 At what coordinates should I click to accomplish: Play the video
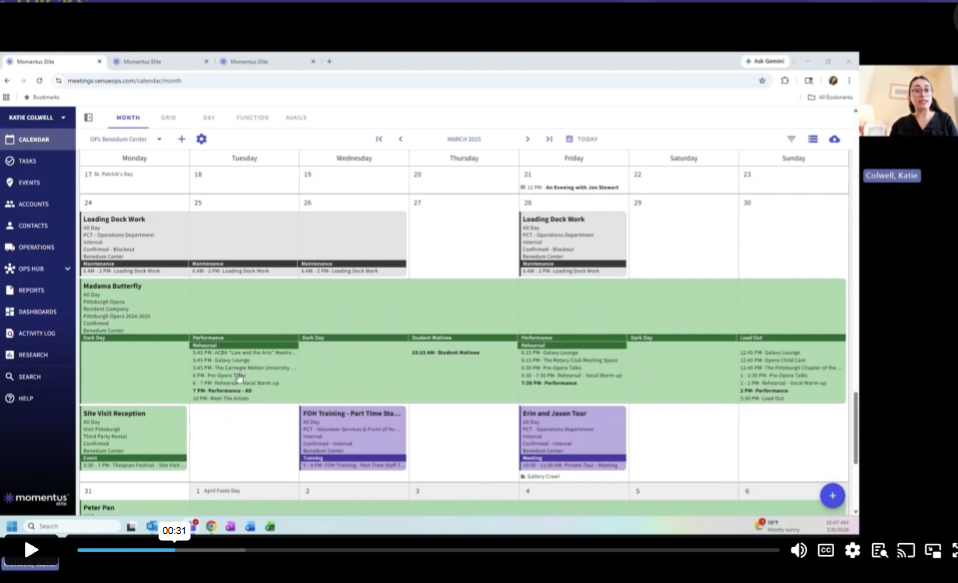31,550
